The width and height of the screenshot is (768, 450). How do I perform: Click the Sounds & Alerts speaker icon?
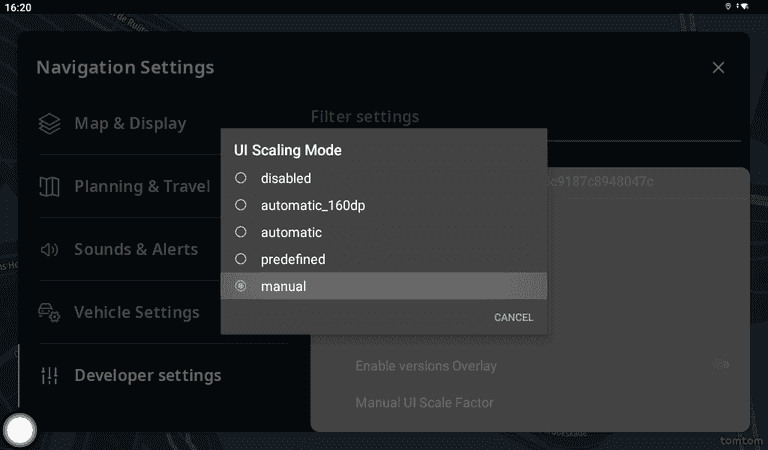click(50, 250)
